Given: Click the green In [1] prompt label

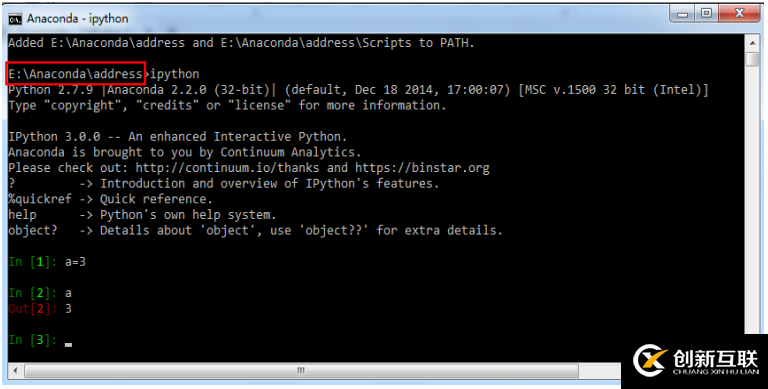Looking at the screenshot, I should (33, 262).
